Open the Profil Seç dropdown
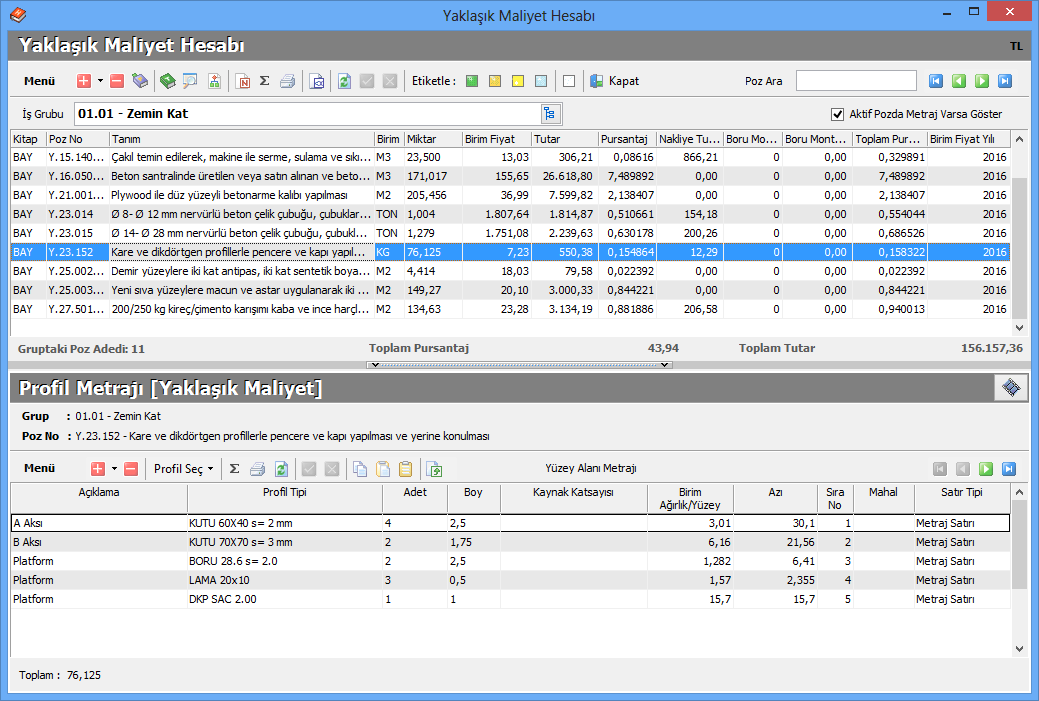This screenshot has width=1039, height=701. point(183,468)
